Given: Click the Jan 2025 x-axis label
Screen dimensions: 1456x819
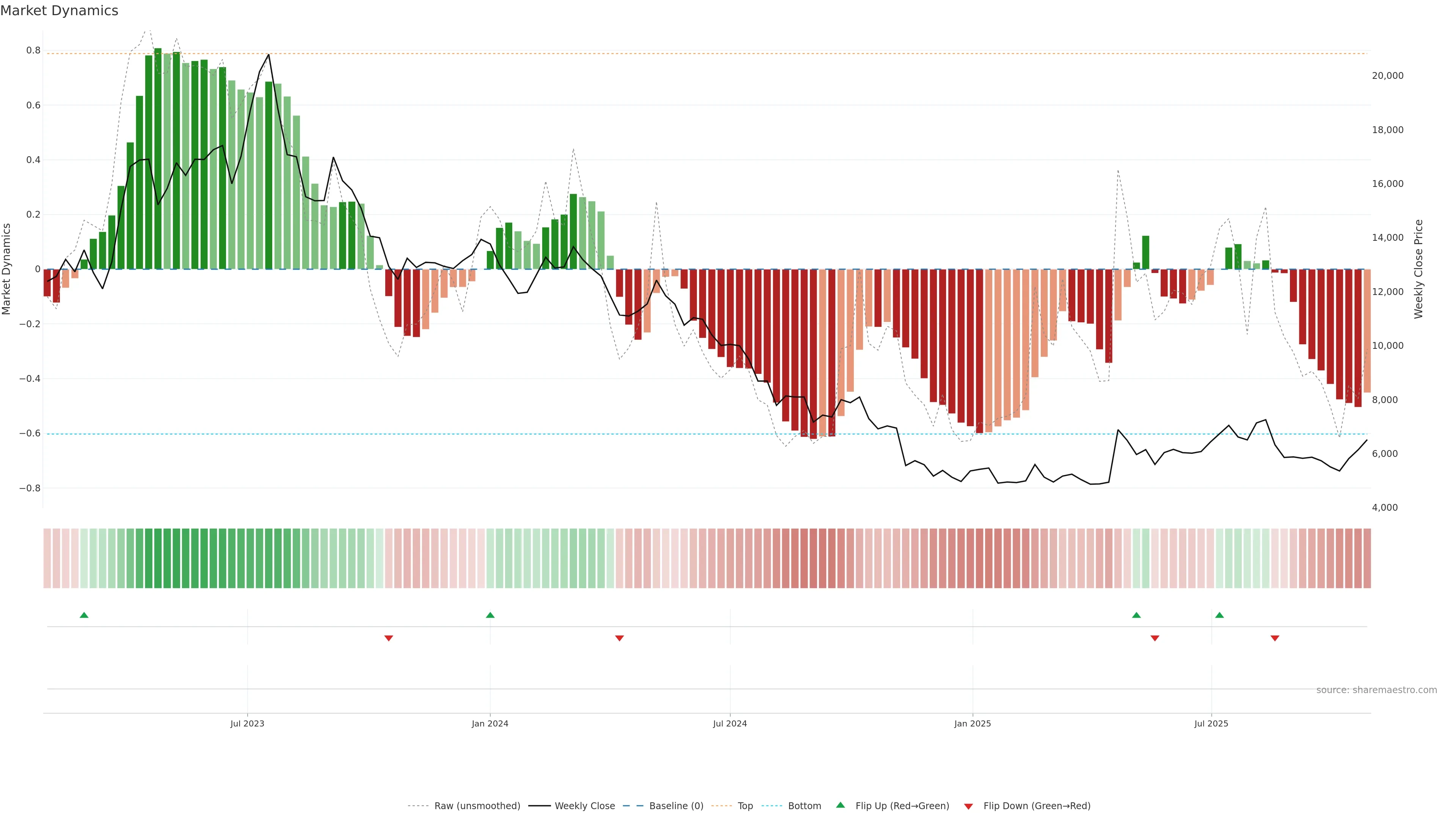Looking at the screenshot, I should [972, 723].
